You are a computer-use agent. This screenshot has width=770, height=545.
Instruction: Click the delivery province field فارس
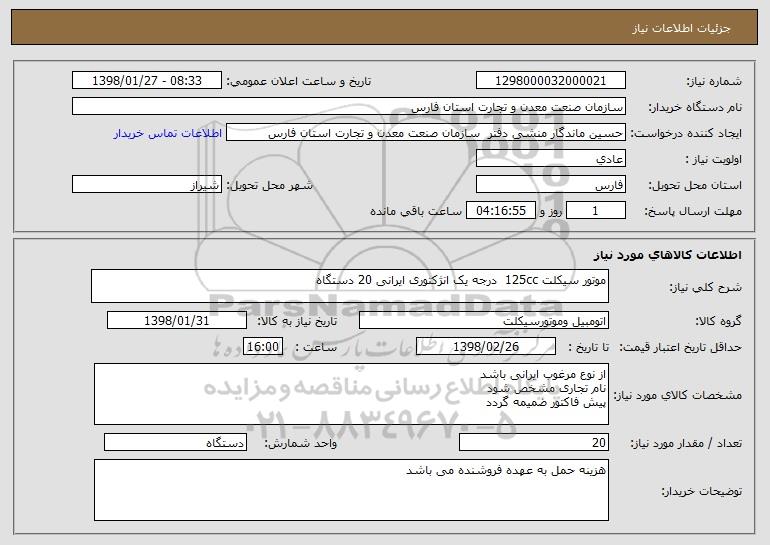pos(550,185)
